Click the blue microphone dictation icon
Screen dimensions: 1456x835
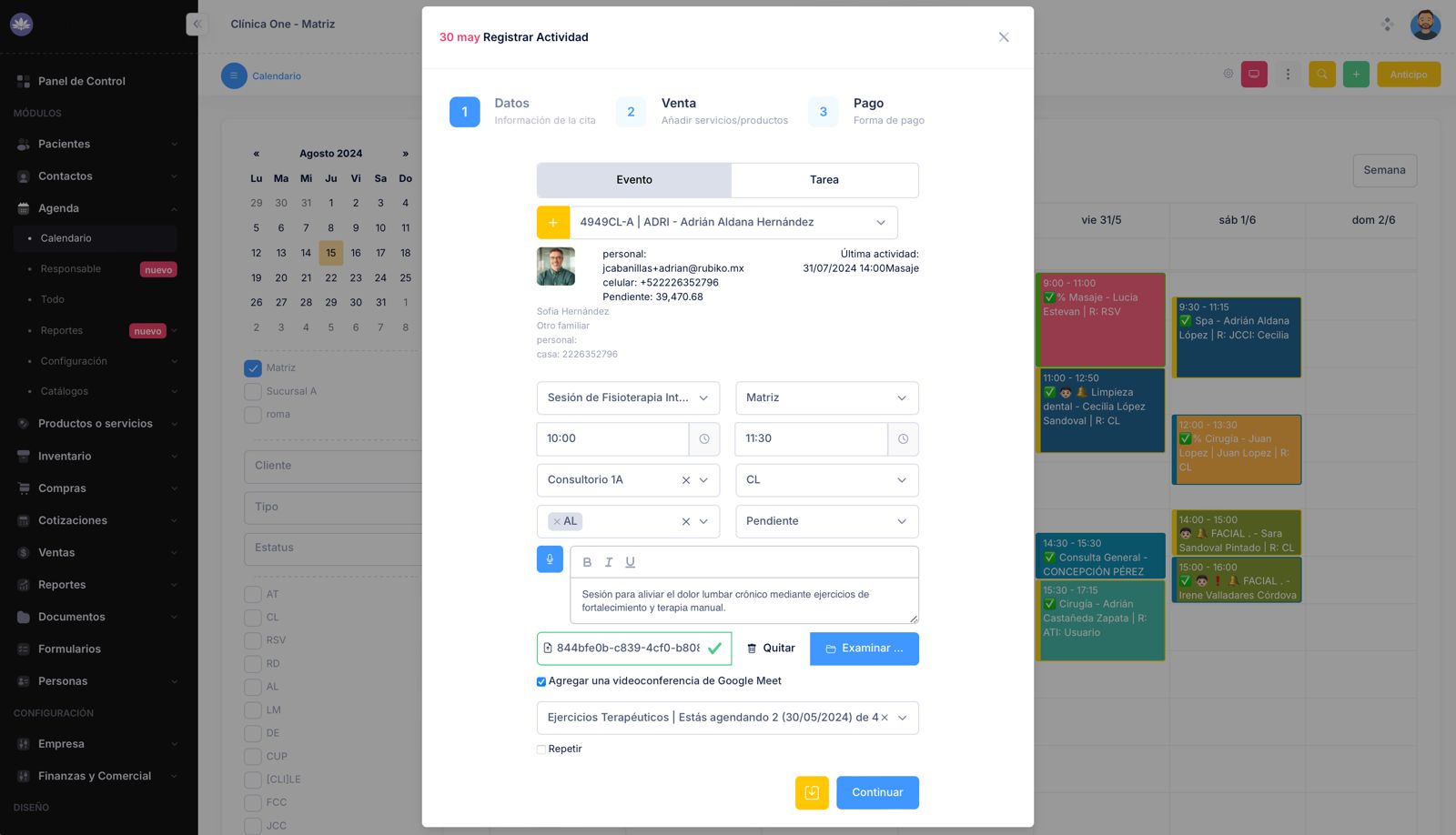point(550,559)
